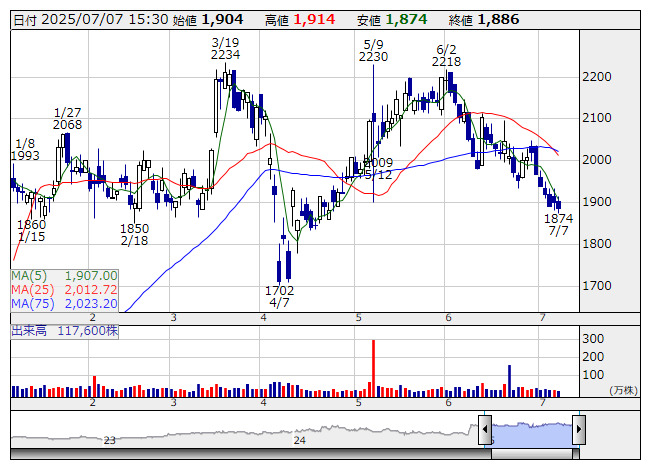Image resolution: width=653 pixels, height=470 pixels.
Task: Click the 終値 1,886 closing price
Action: 484,20
